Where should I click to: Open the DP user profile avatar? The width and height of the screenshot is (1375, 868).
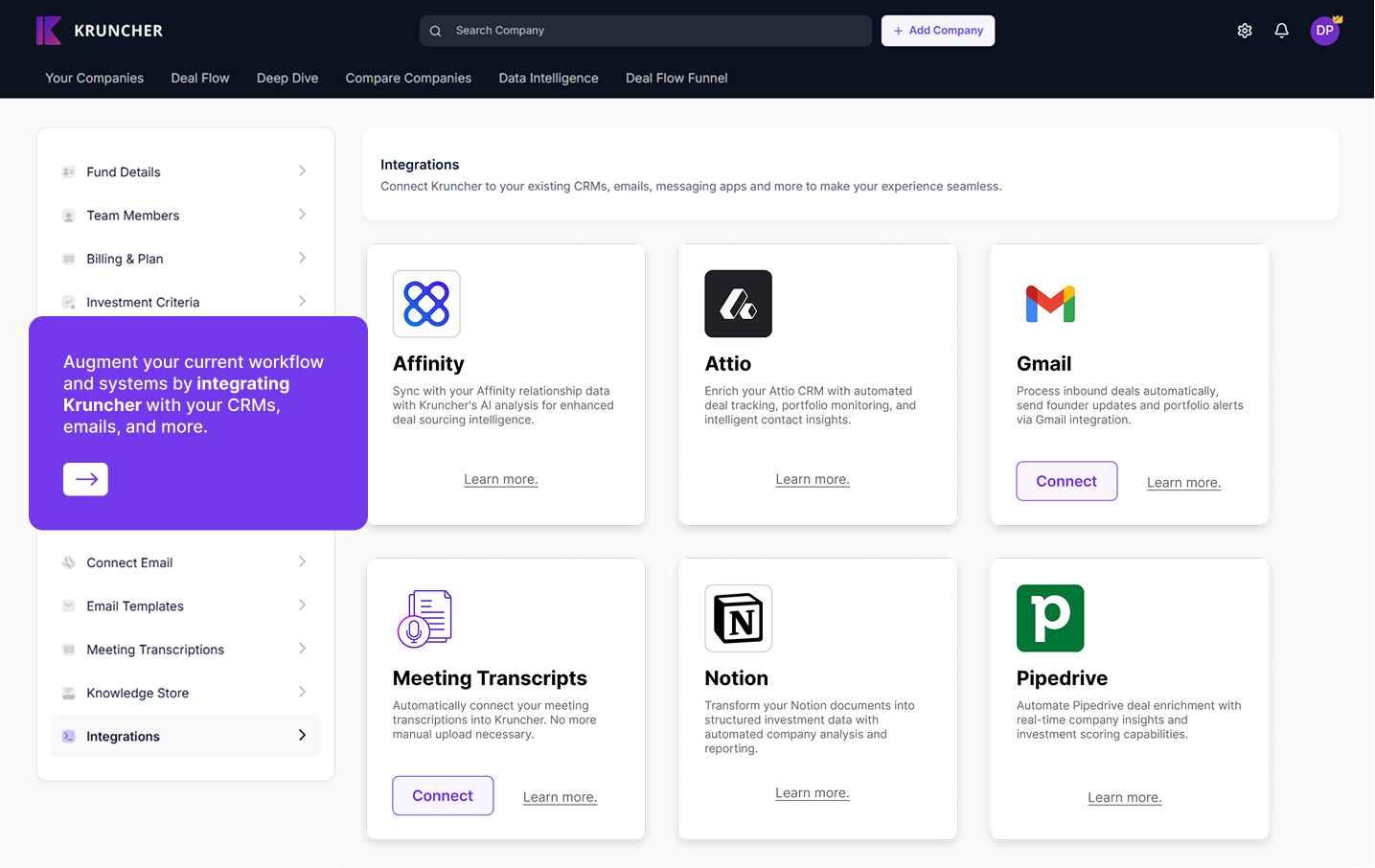coord(1324,31)
